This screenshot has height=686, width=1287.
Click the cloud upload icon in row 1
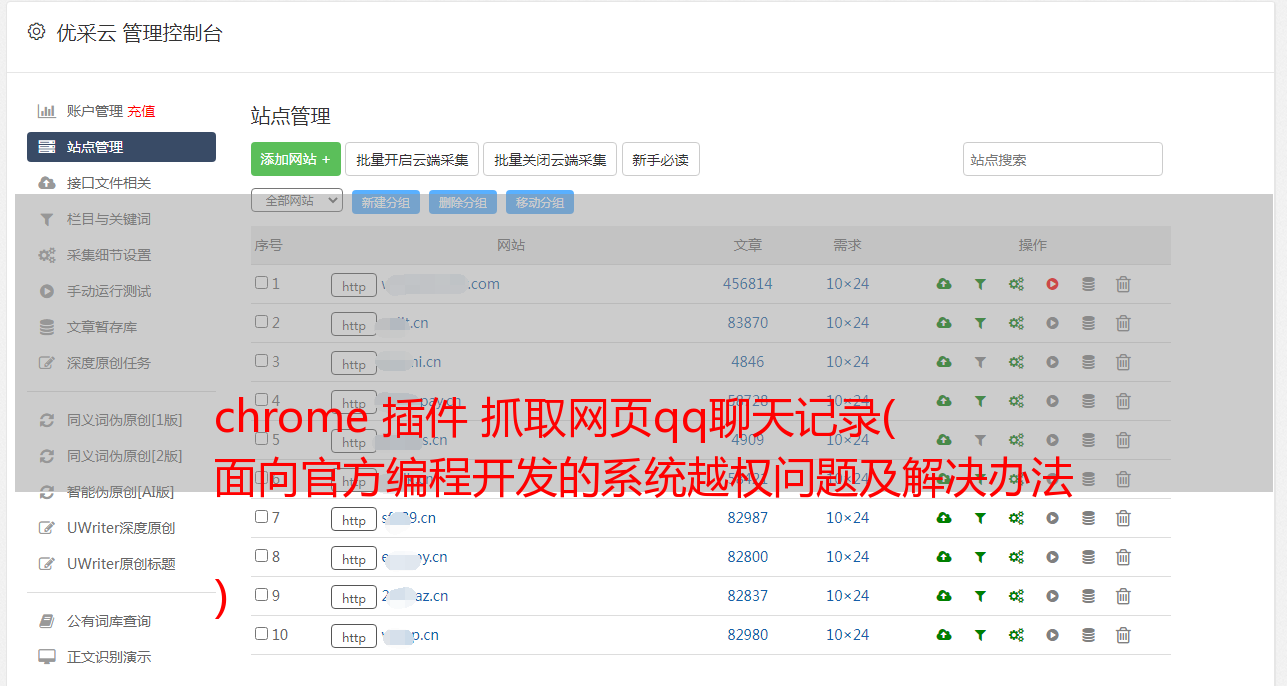pos(944,284)
